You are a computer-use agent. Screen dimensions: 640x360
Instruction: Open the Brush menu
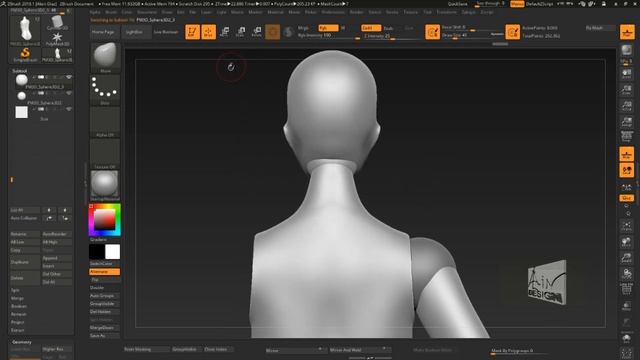click(111, 12)
